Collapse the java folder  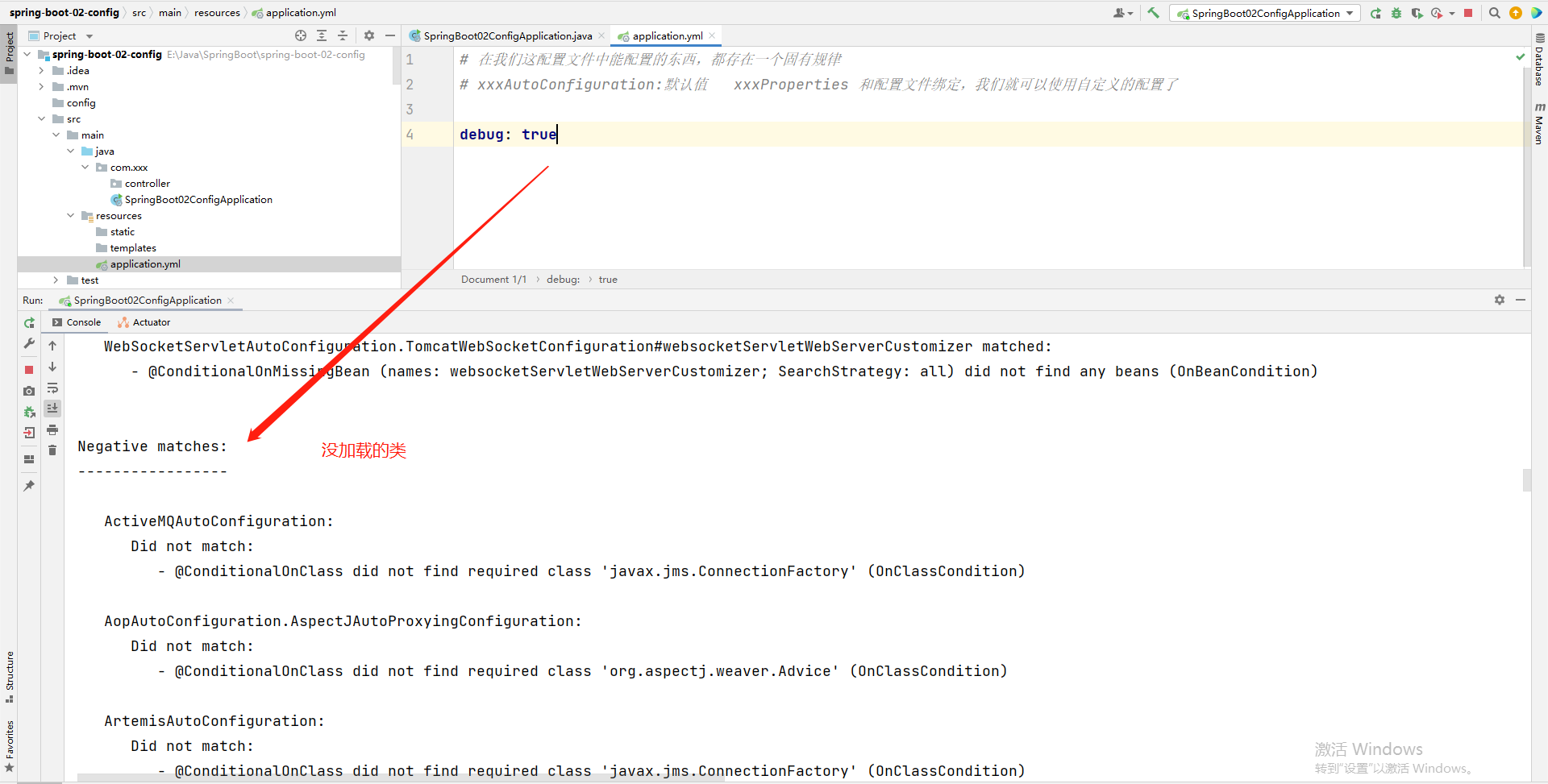tap(70, 151)
